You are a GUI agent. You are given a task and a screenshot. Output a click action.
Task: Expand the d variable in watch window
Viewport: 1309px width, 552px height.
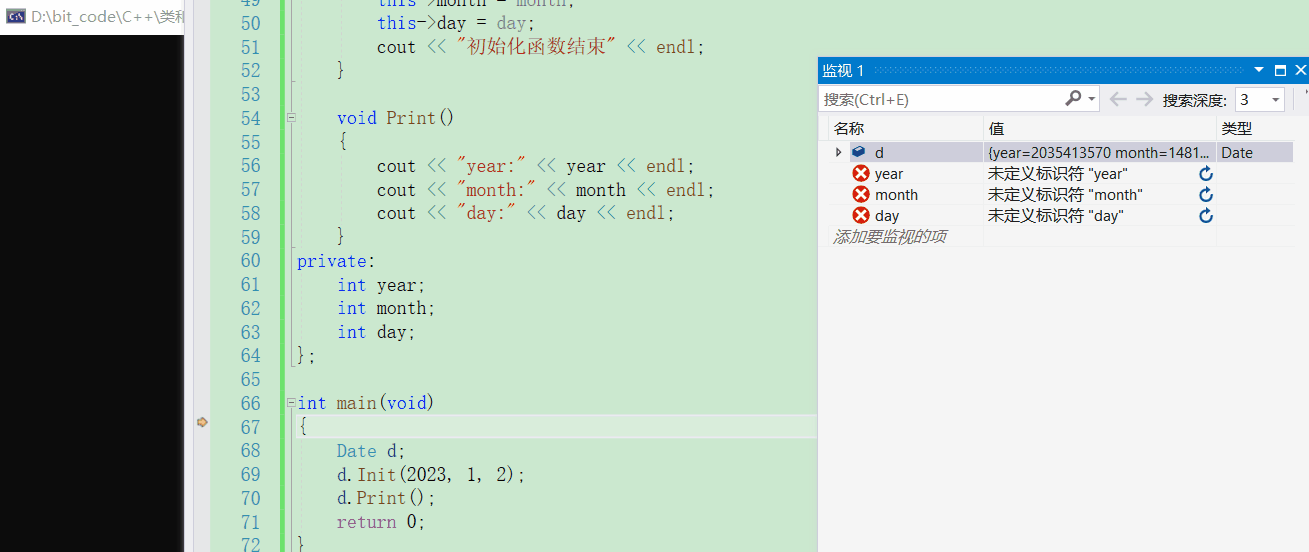[838, 152]
